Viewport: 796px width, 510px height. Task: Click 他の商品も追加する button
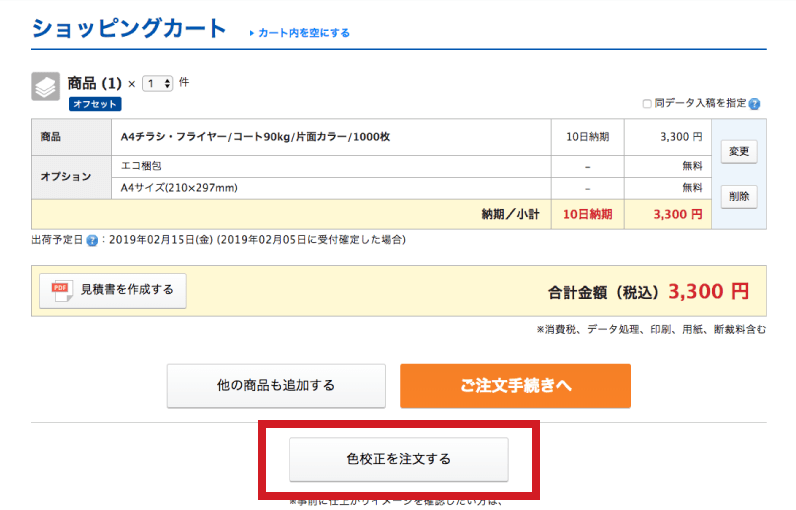click(276, 385)
